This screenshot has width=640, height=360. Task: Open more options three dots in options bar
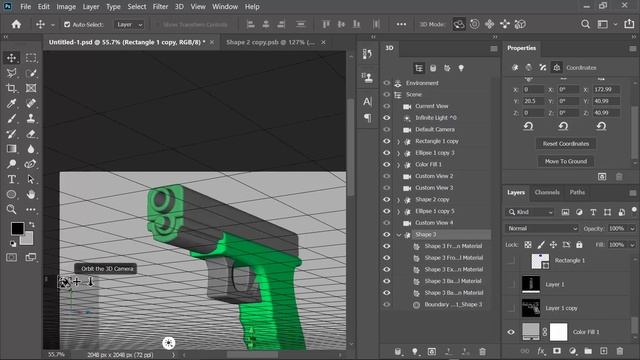pyautogui.click(x=401, y=24)
